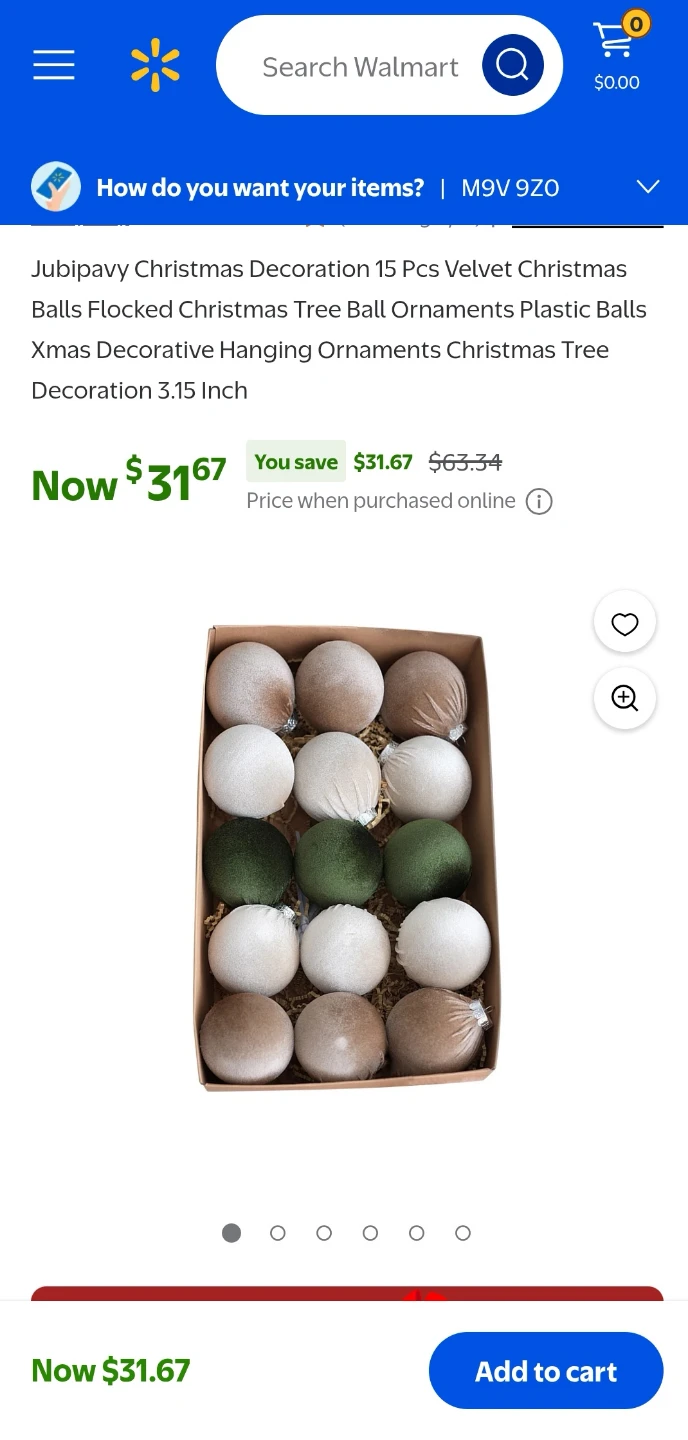This screenshot has width=688, height=1440.
Task: Open the shopping cart
Action: point(618,57)
